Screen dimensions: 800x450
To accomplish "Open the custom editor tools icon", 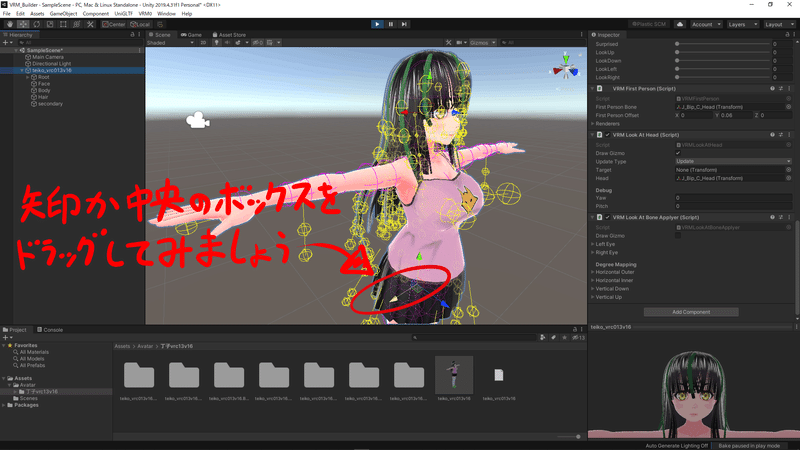I will [x=90, y=24].
